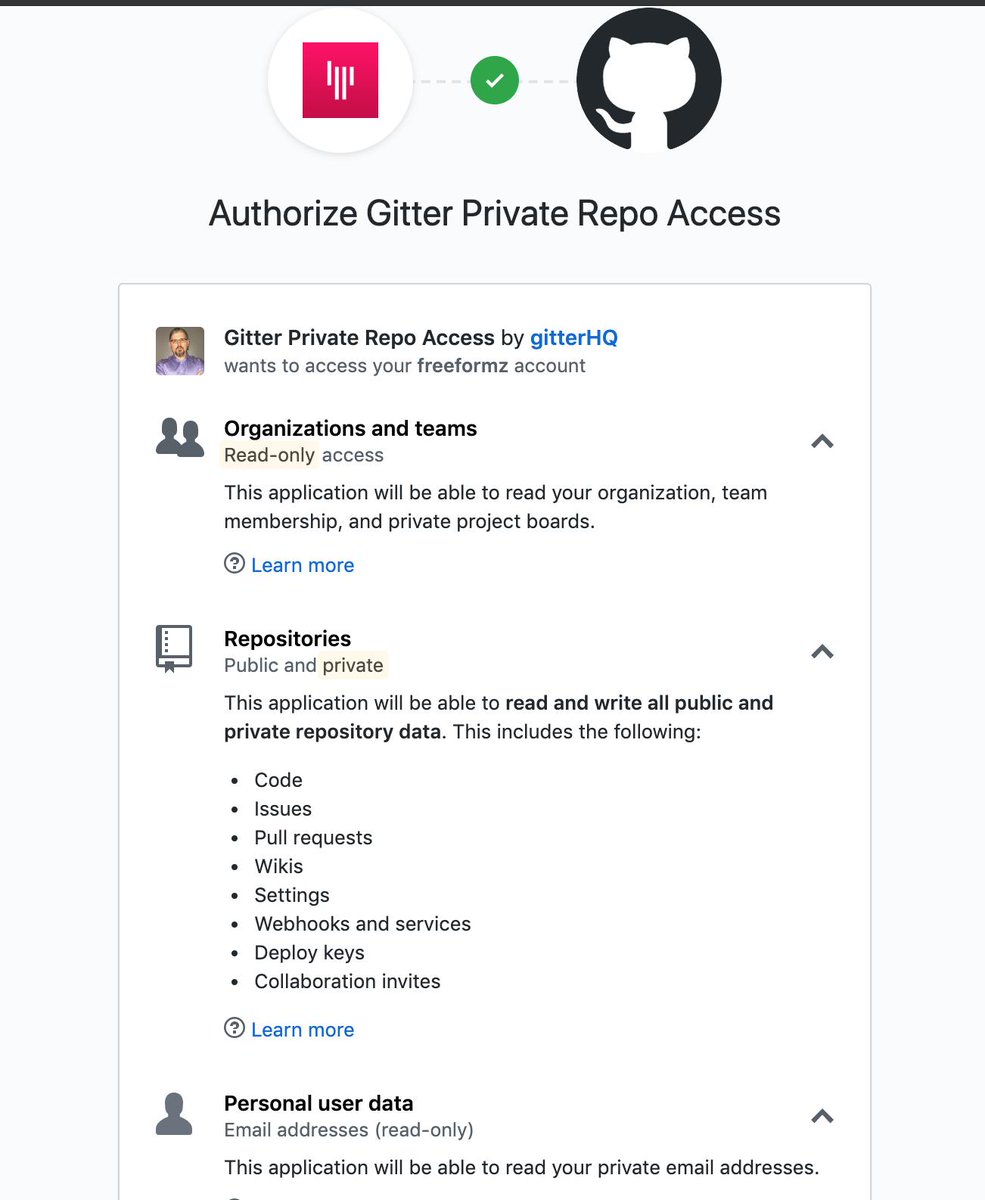
Task: Open the gitterHQ profile link
Action: pyautogui.click(x=574, y=338)
